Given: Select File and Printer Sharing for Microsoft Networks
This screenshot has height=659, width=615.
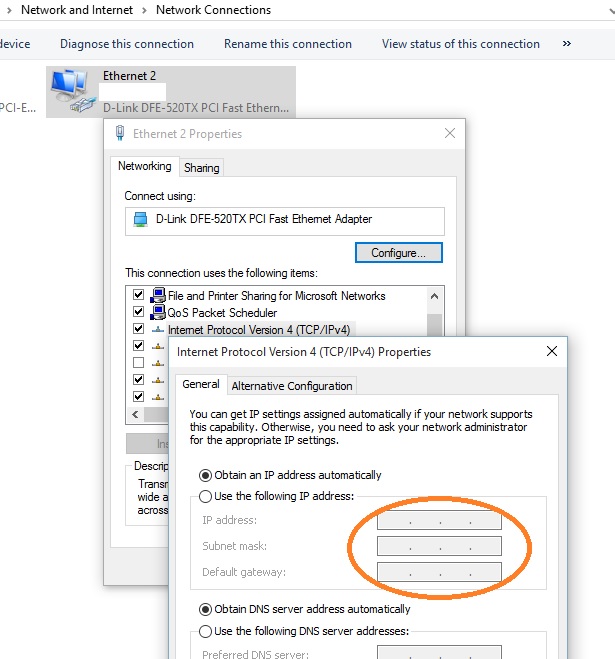Looking at the screenshot, I should coord(276,296).
